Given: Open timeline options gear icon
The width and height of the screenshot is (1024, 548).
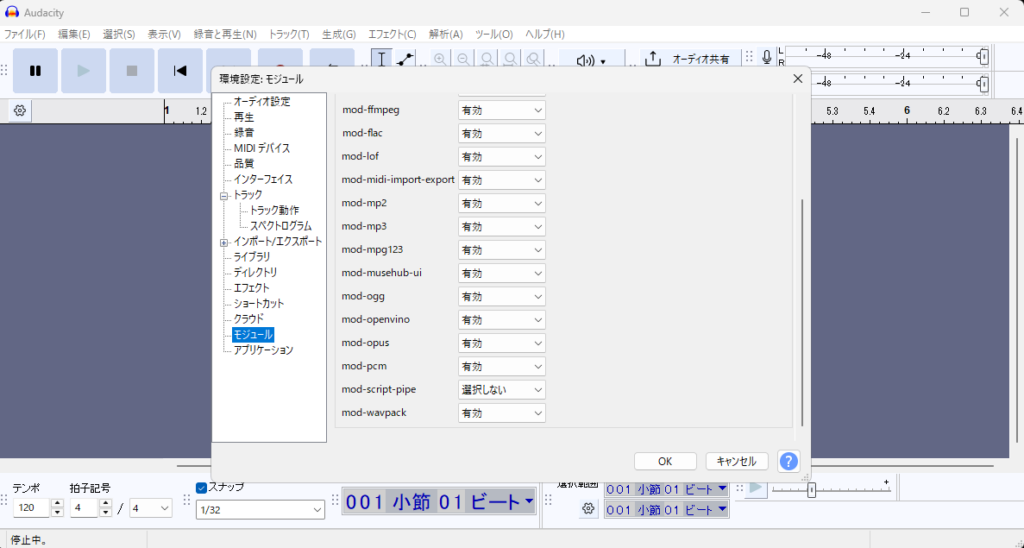Looking at the screenshot, I should tap(20, 110).
